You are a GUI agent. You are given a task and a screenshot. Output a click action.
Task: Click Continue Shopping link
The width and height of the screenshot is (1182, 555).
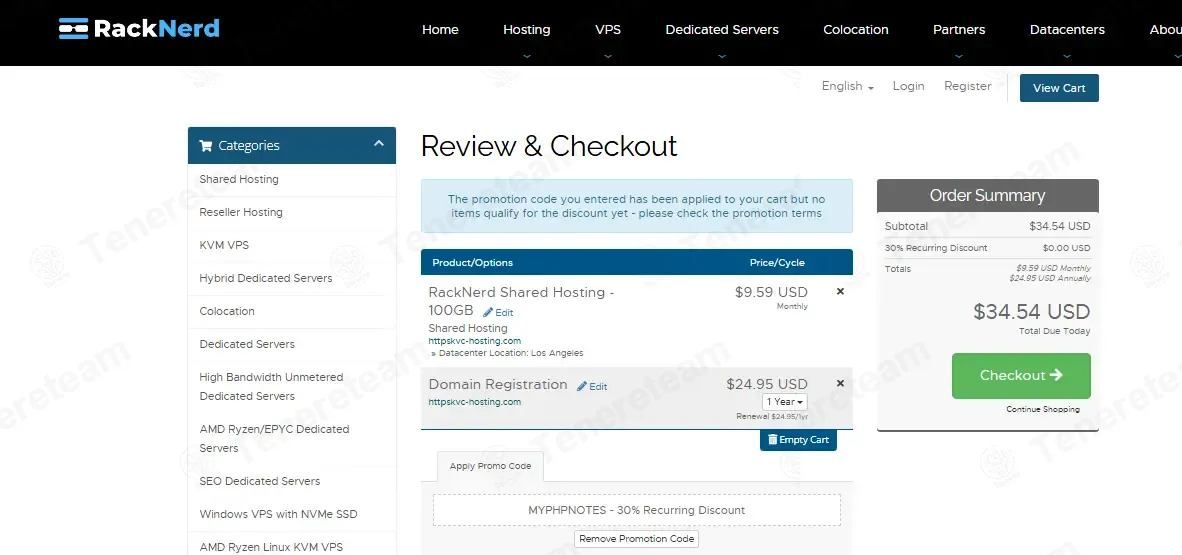coord(1043,409)
